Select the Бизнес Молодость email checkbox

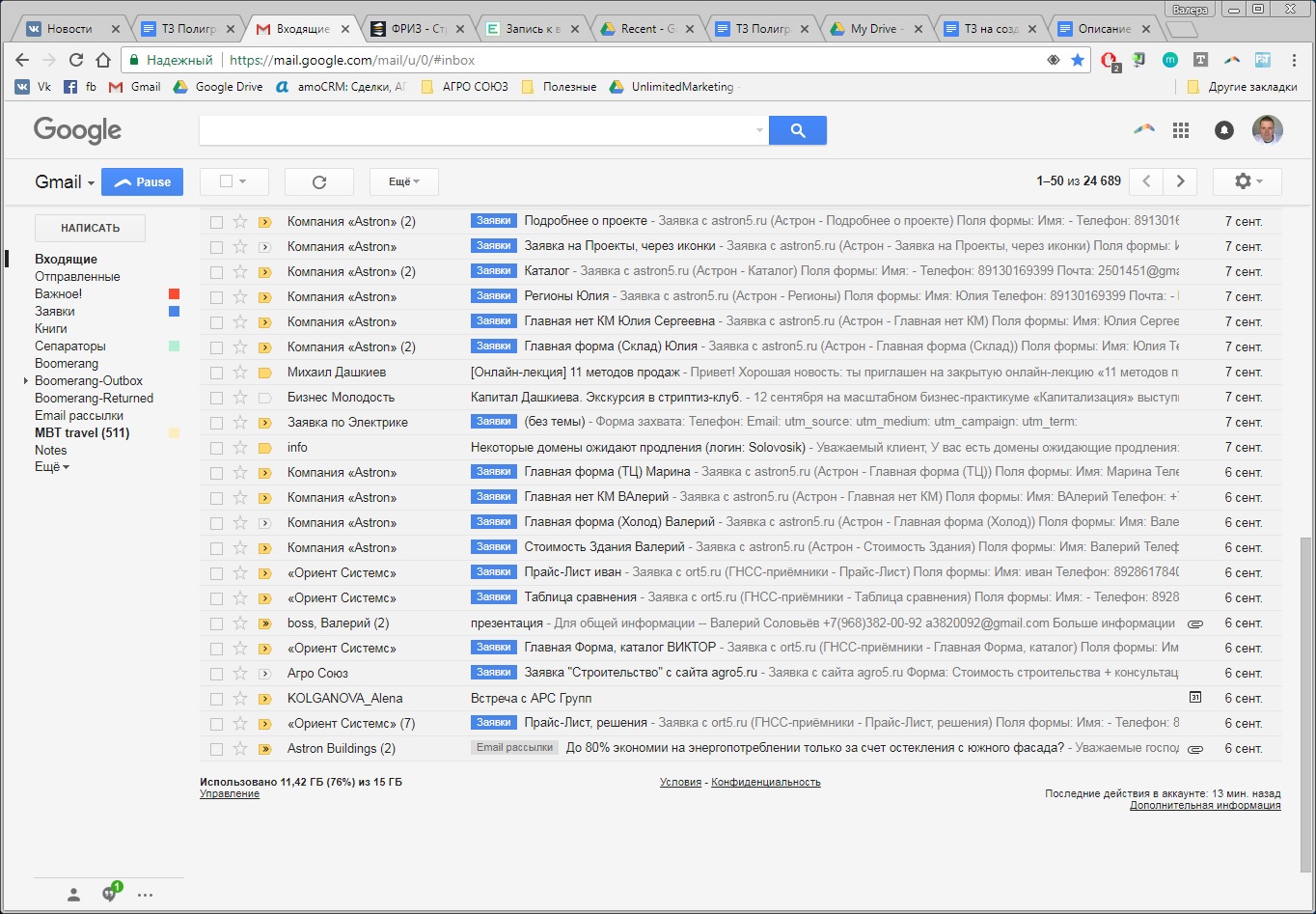(216, 398)
